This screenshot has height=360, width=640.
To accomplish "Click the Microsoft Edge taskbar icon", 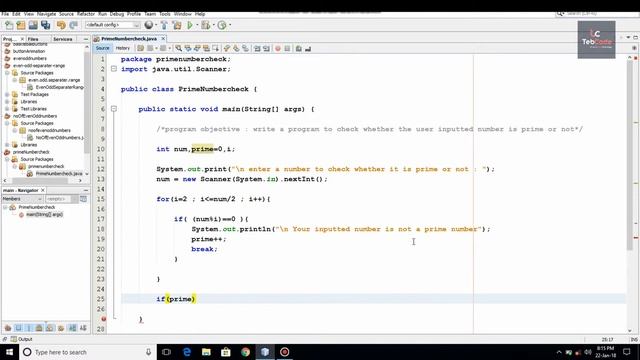I will pyautogui.click(x=187, y=352).
